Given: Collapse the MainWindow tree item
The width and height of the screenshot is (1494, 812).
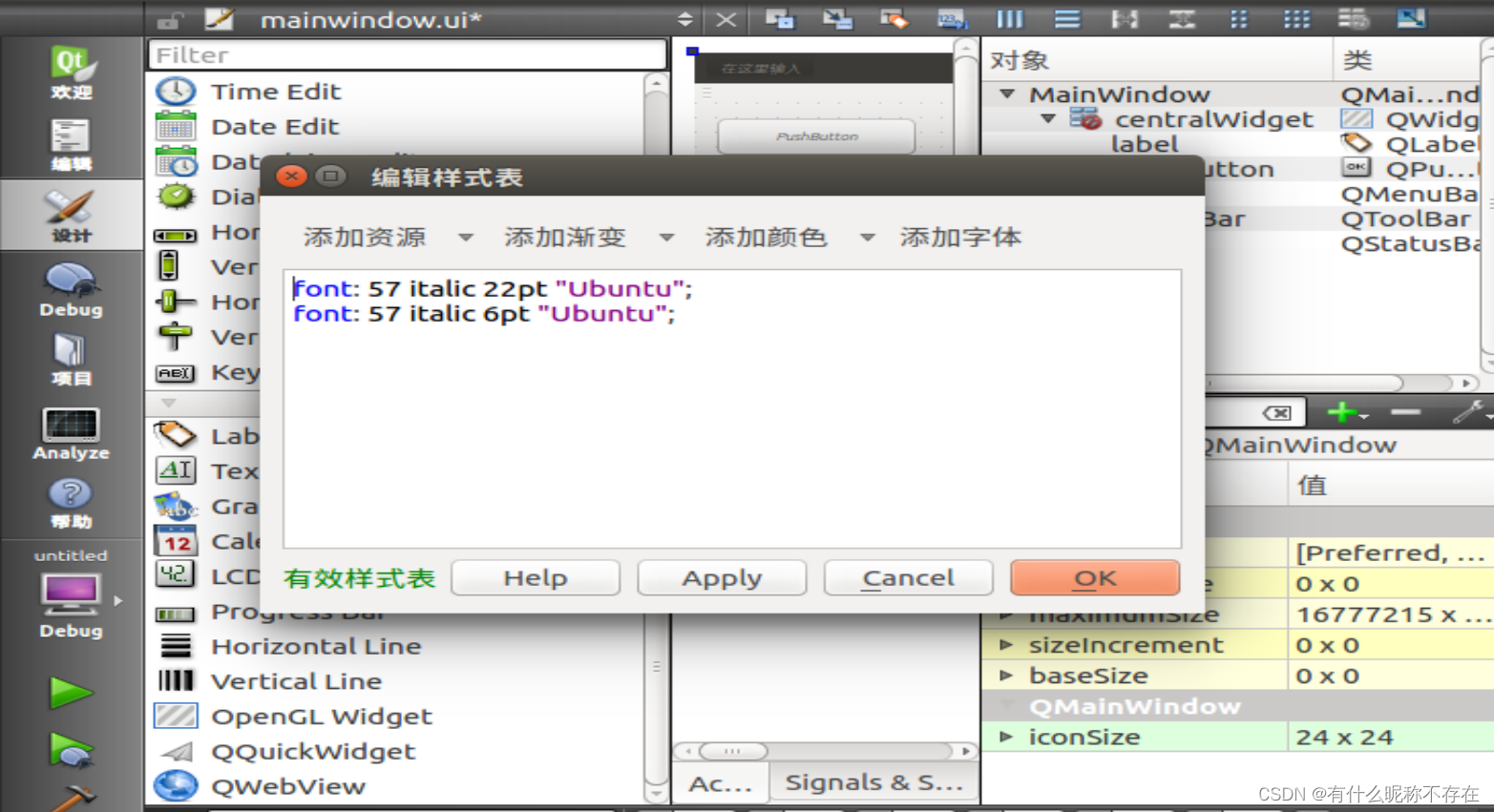Looking at the screenshot, I should (1007, 94).
